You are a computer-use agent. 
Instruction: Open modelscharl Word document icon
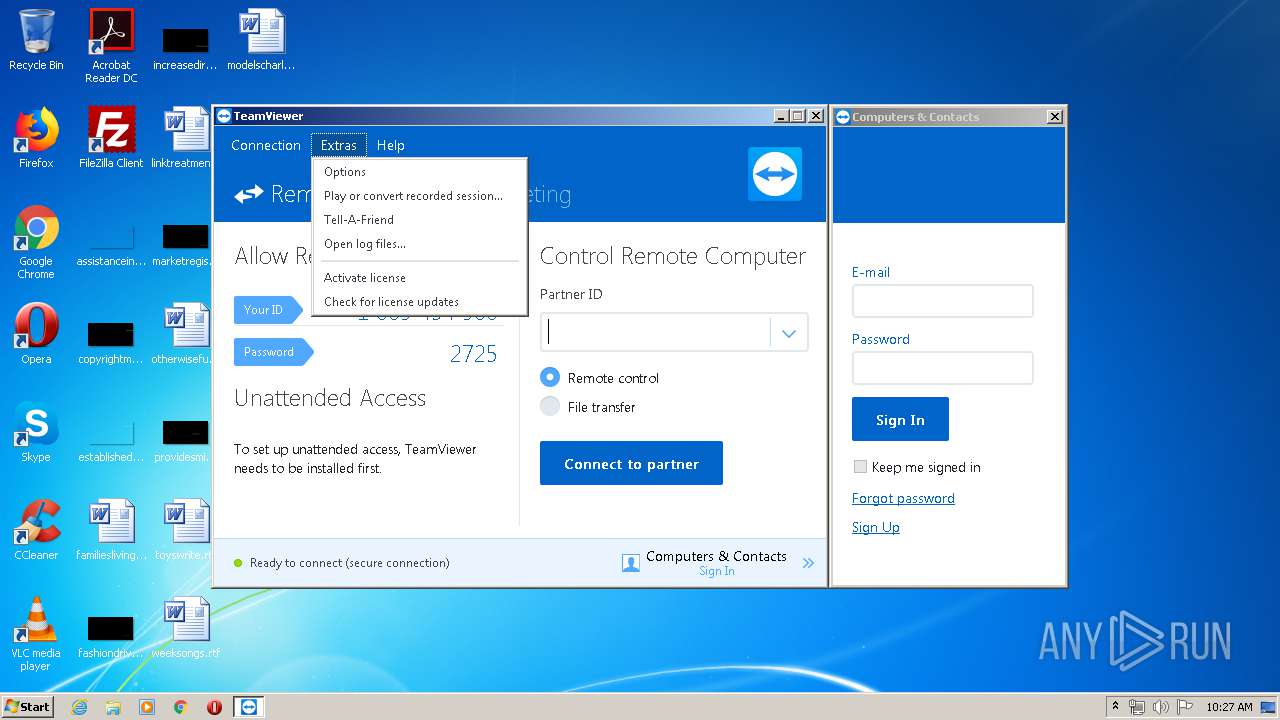coord(261,40)
